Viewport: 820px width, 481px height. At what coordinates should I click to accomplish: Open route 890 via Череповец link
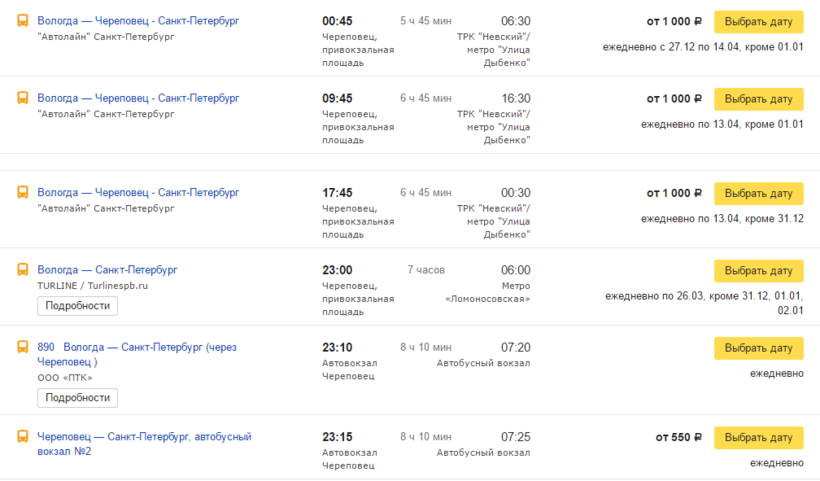(137, 354)
